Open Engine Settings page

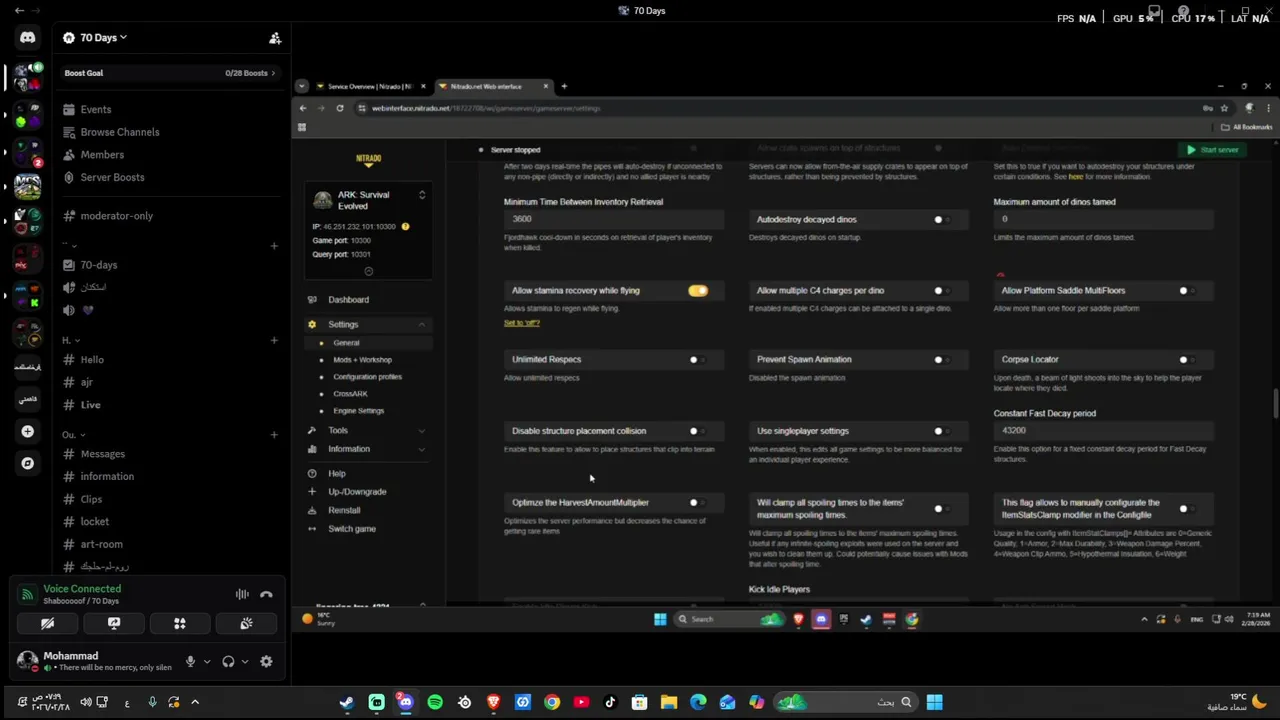(x=358, y=411)
